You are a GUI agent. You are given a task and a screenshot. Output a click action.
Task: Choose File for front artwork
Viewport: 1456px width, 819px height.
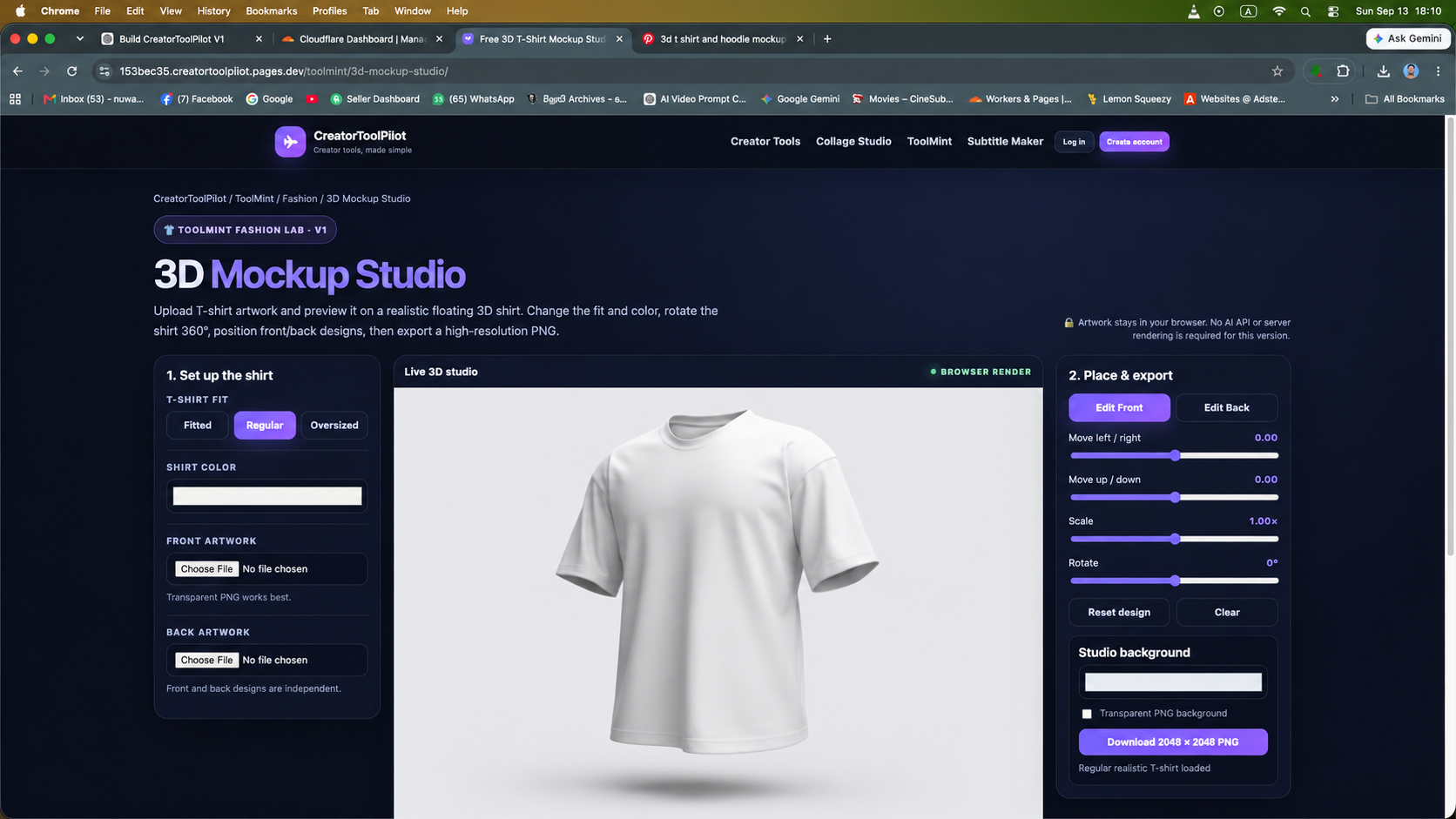coord(207,569)
